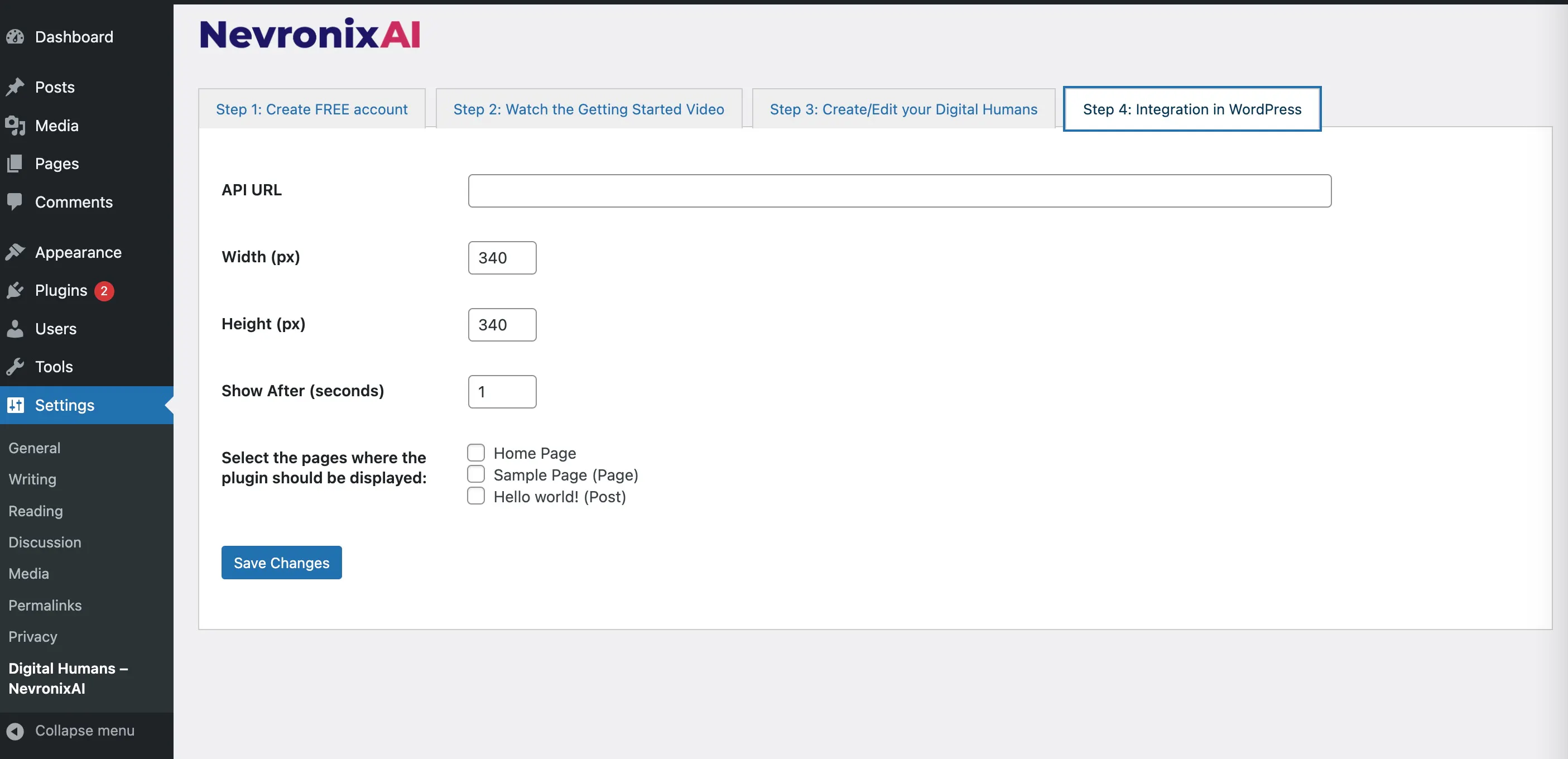Open Writing settings submenu link
This screenshot has height=759, width=1568.
[32, 479]
